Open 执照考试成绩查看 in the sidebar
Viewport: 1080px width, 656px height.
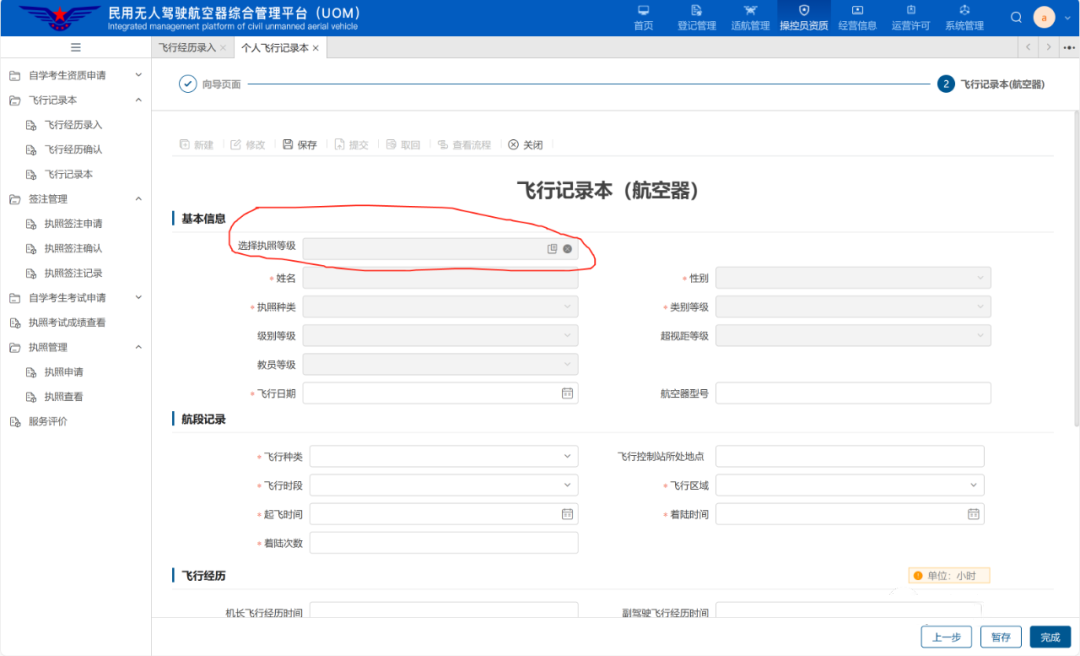point(67,322)
